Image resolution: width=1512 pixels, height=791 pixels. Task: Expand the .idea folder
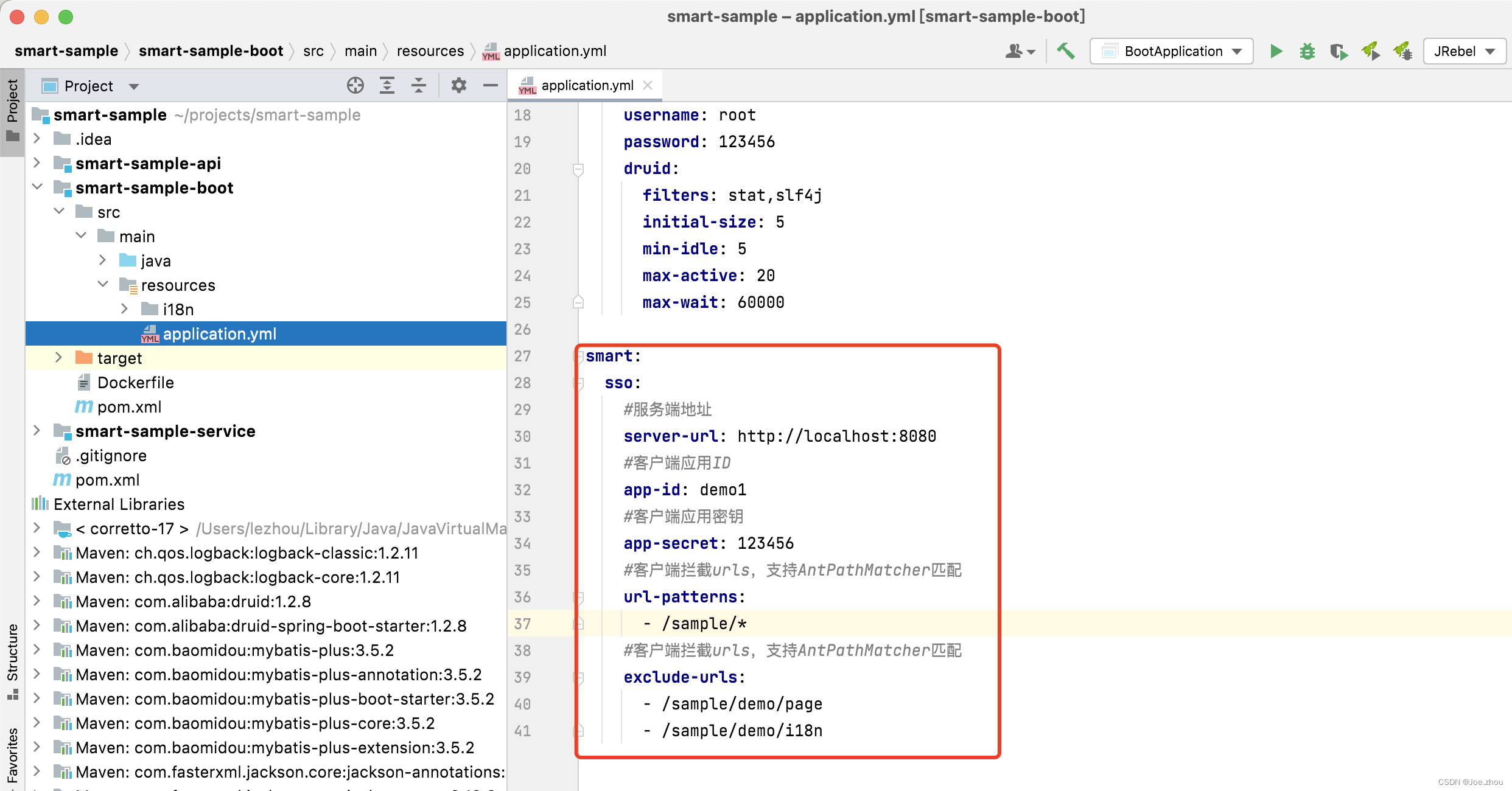pos(37,139)
